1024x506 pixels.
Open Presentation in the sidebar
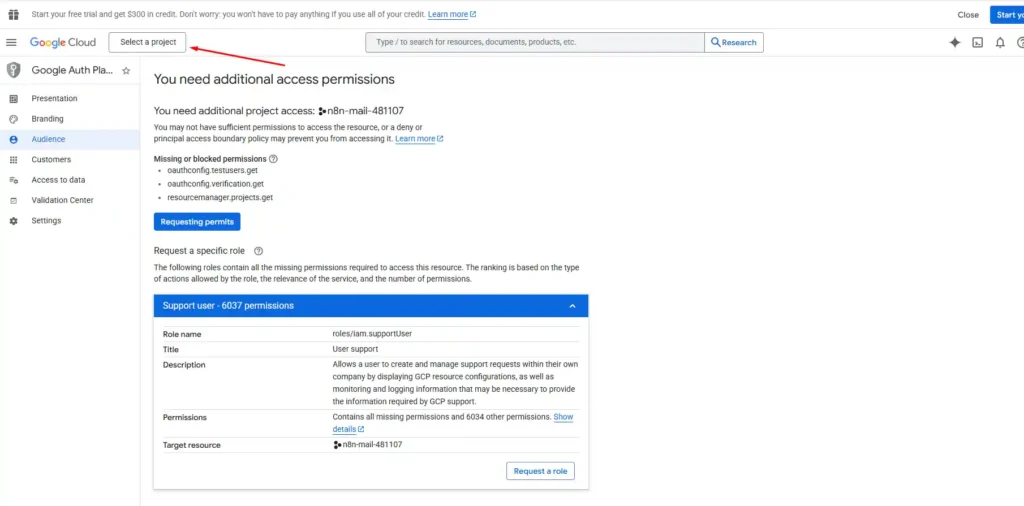tap(54, 99)
